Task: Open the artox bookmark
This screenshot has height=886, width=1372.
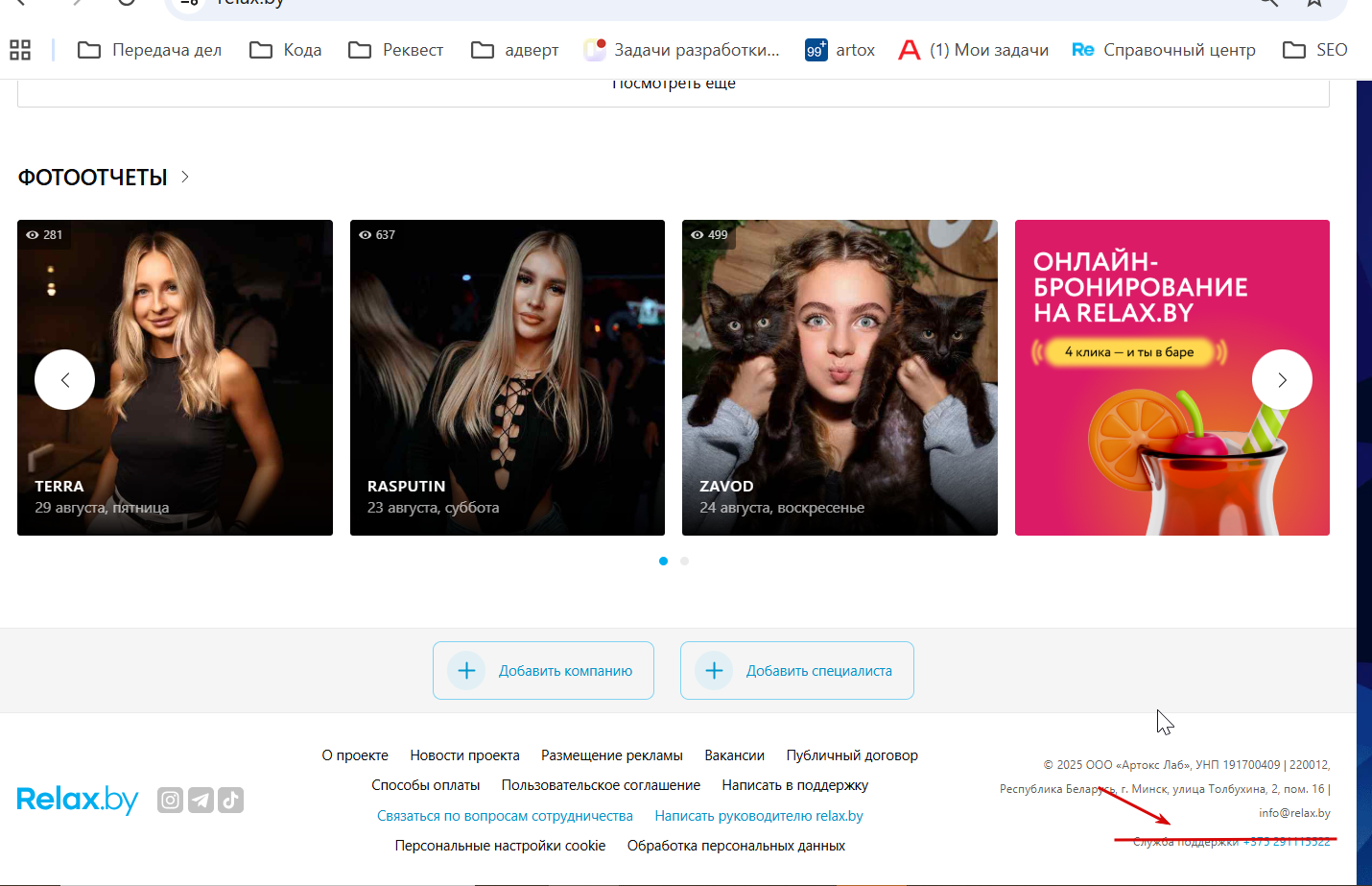Action: 840,50
